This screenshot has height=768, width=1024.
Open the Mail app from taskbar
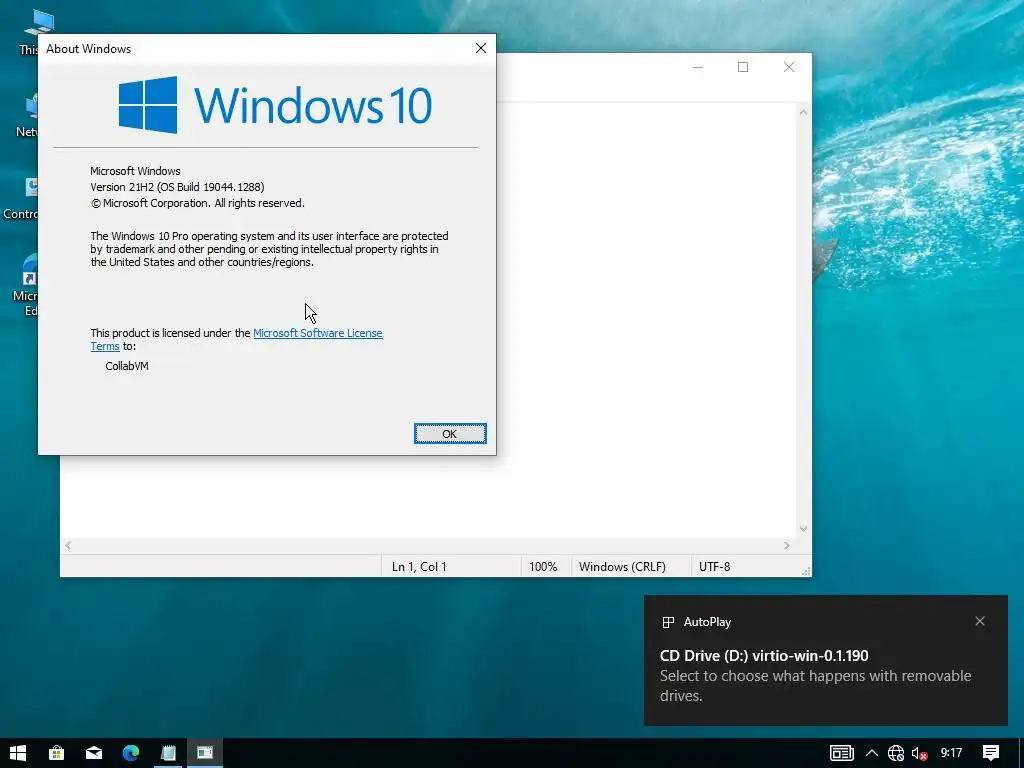(93, 753)
